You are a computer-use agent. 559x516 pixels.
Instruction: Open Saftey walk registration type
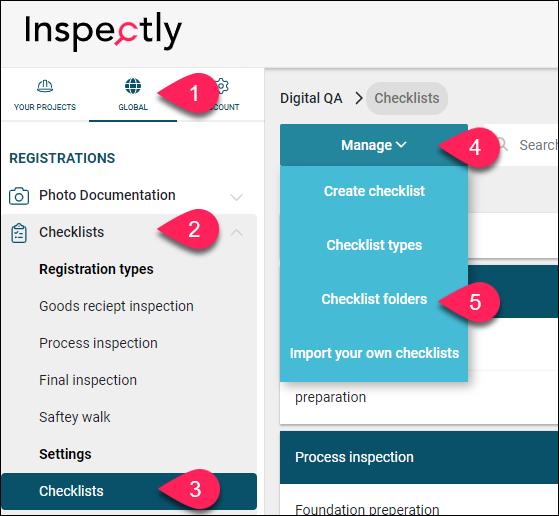[x=75, y=417]
